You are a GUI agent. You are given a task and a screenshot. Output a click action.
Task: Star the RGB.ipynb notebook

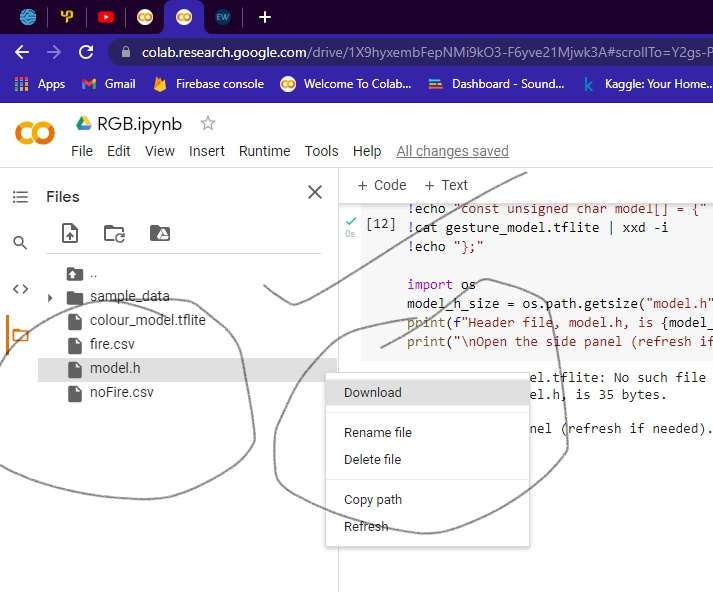click(208, 123)
